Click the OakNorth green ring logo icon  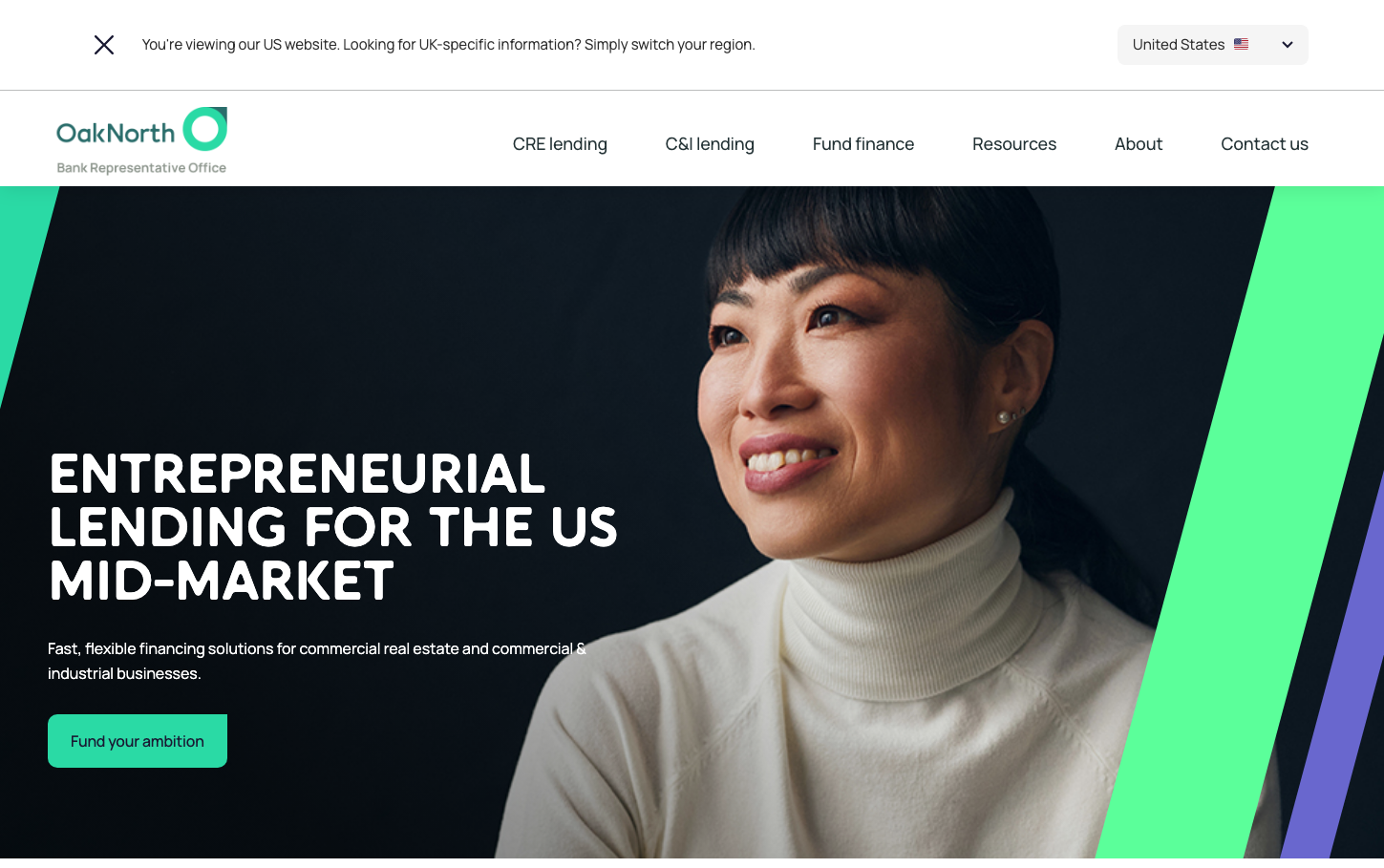coord(205,129)
